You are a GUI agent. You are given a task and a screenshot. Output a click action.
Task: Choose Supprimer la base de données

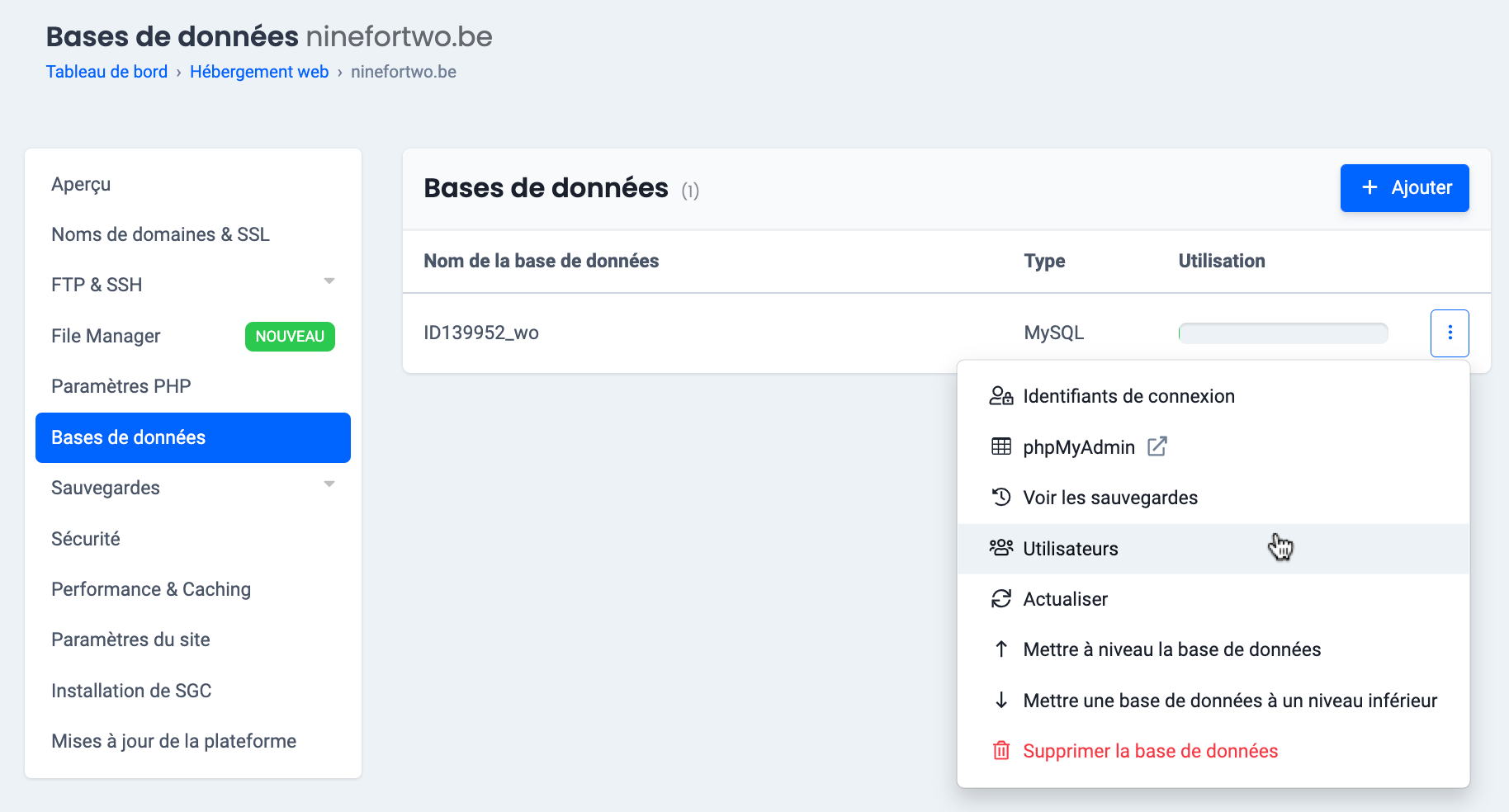[1150, 751]
